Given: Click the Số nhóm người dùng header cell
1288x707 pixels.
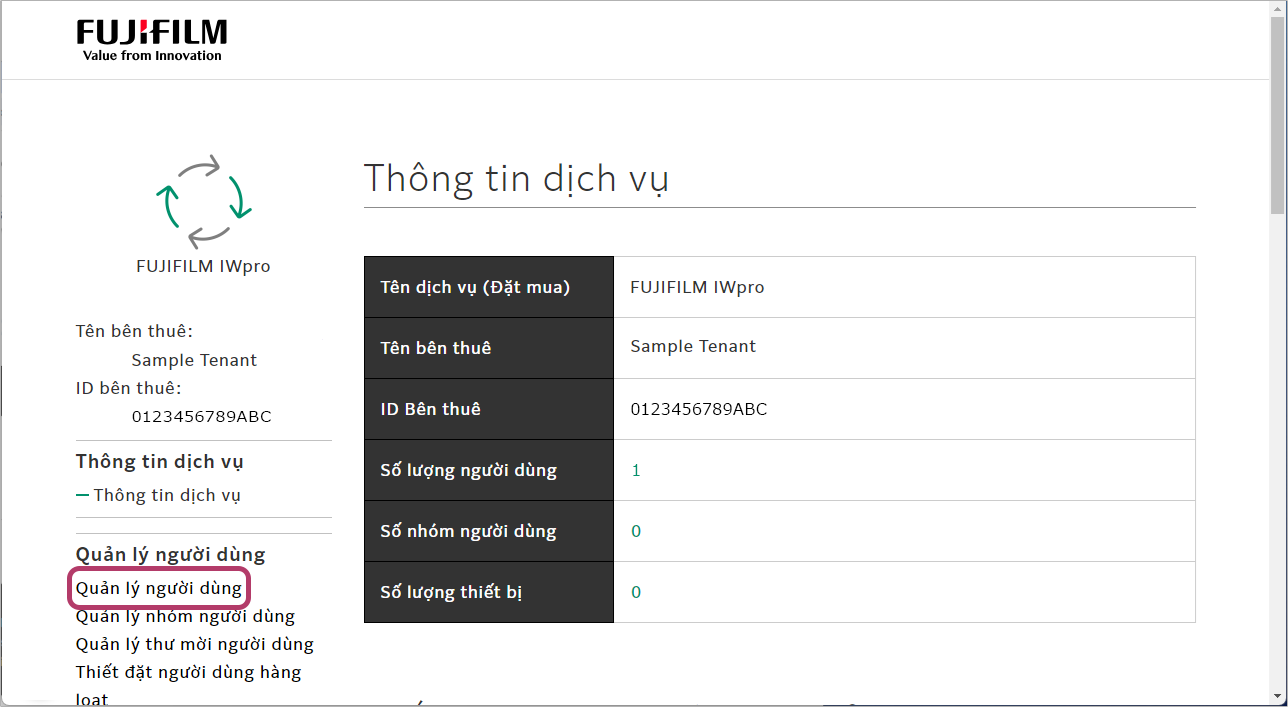Looking at the screenshot, I should pos(489,531).
